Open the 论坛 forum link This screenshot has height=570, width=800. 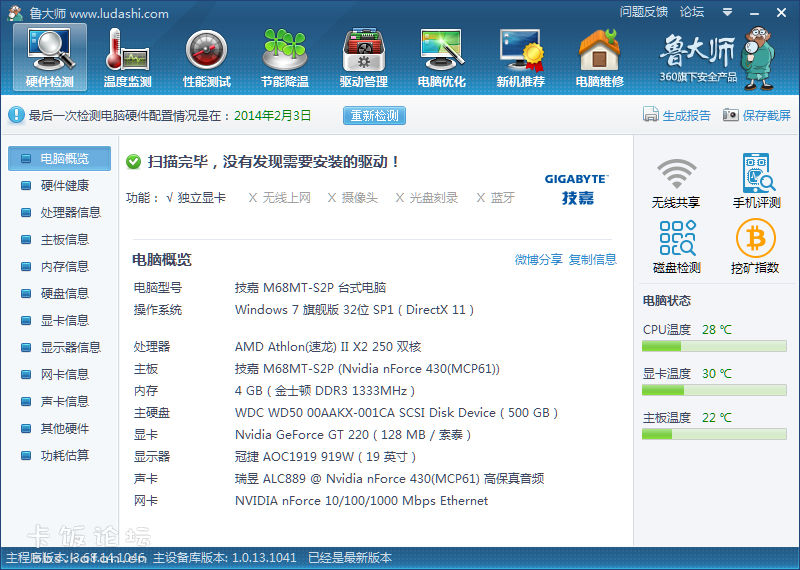click(692, 12)
